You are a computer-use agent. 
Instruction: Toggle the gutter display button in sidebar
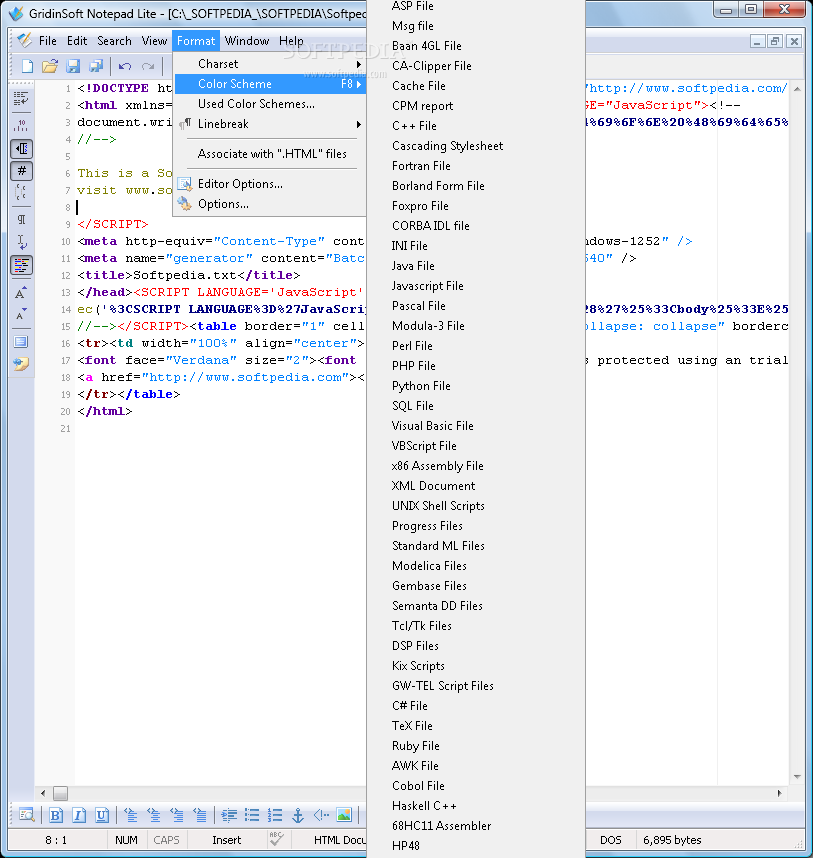(x=21, y=149)
